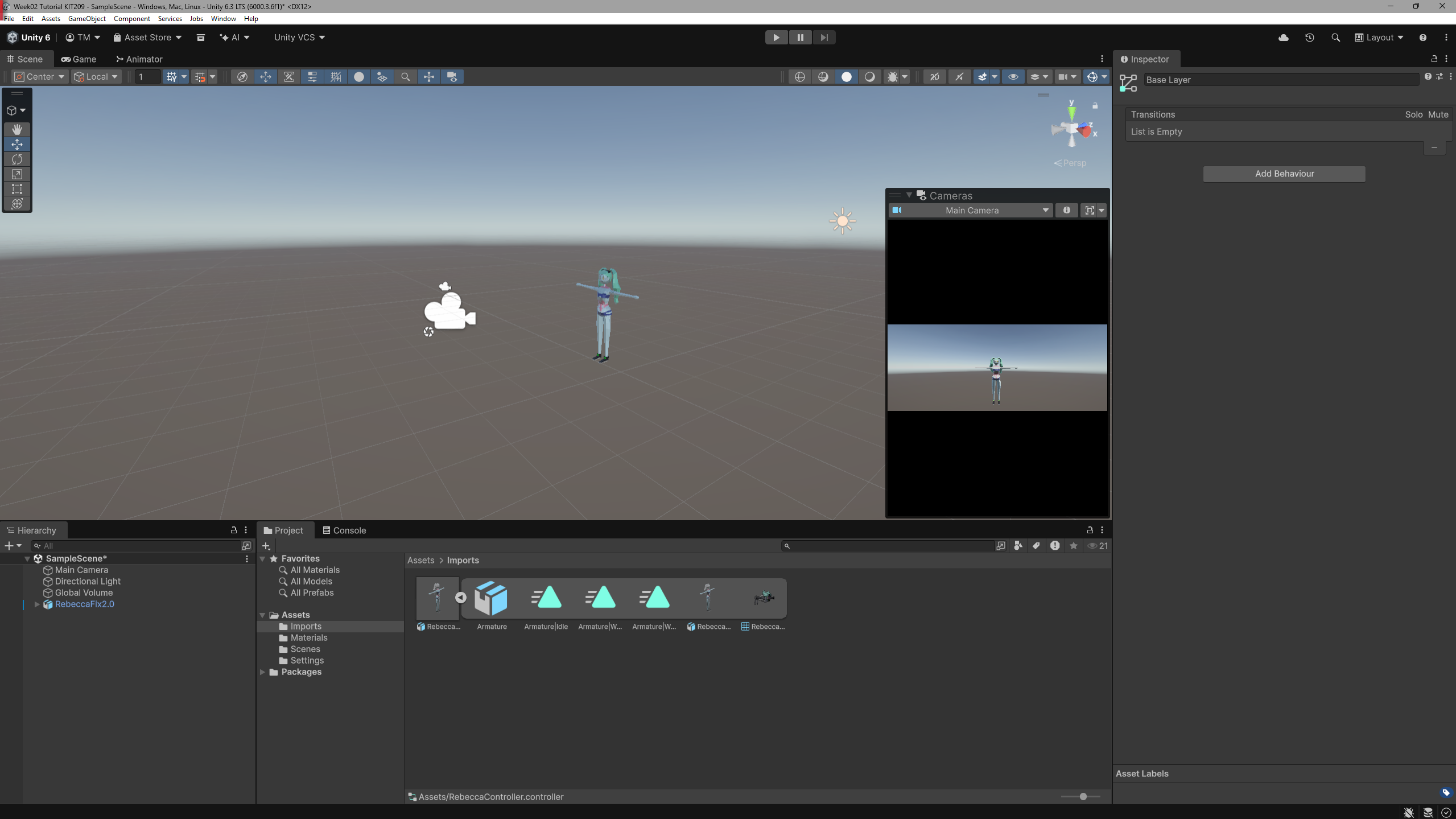Viewport: 1456px width, 819px height.
Task: Expand the Packages folder
Action: point(262,672)
